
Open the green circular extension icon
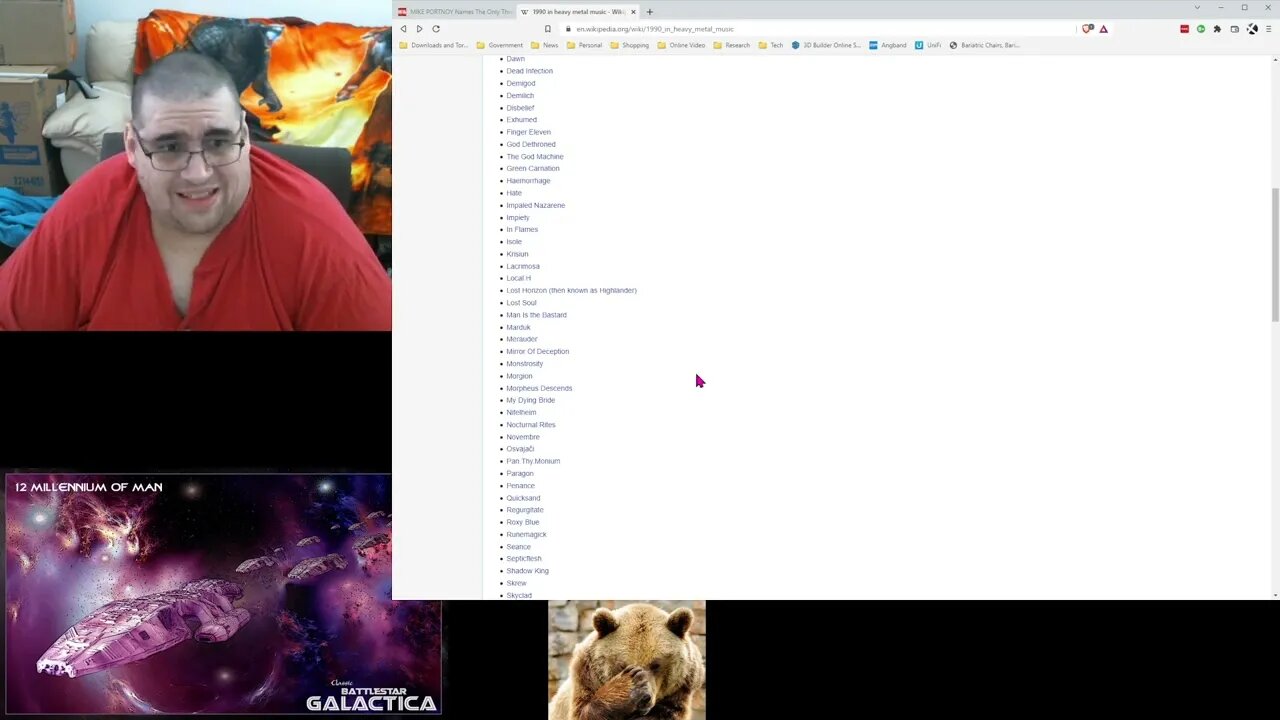coord(1201,29)
